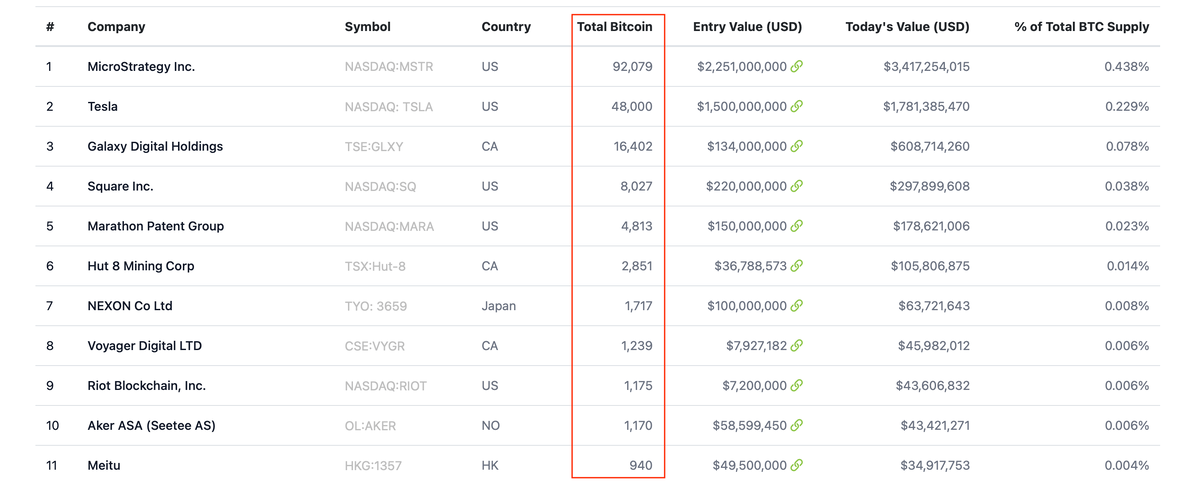
Task: Open Marathon Patent Group source link icon
Action: 797,226
